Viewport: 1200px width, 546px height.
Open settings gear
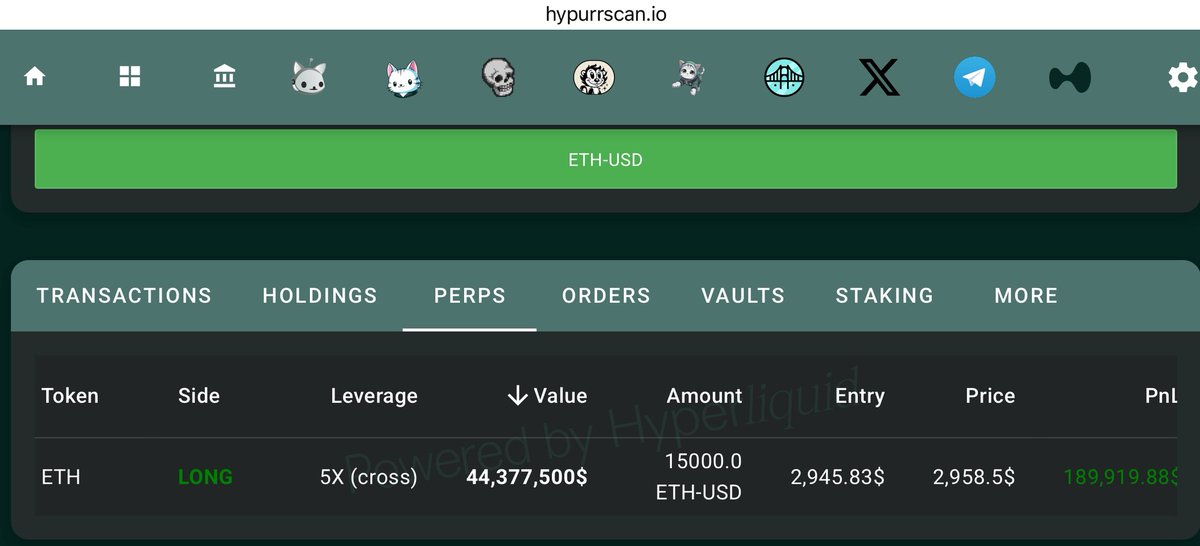click(1182, 77)
